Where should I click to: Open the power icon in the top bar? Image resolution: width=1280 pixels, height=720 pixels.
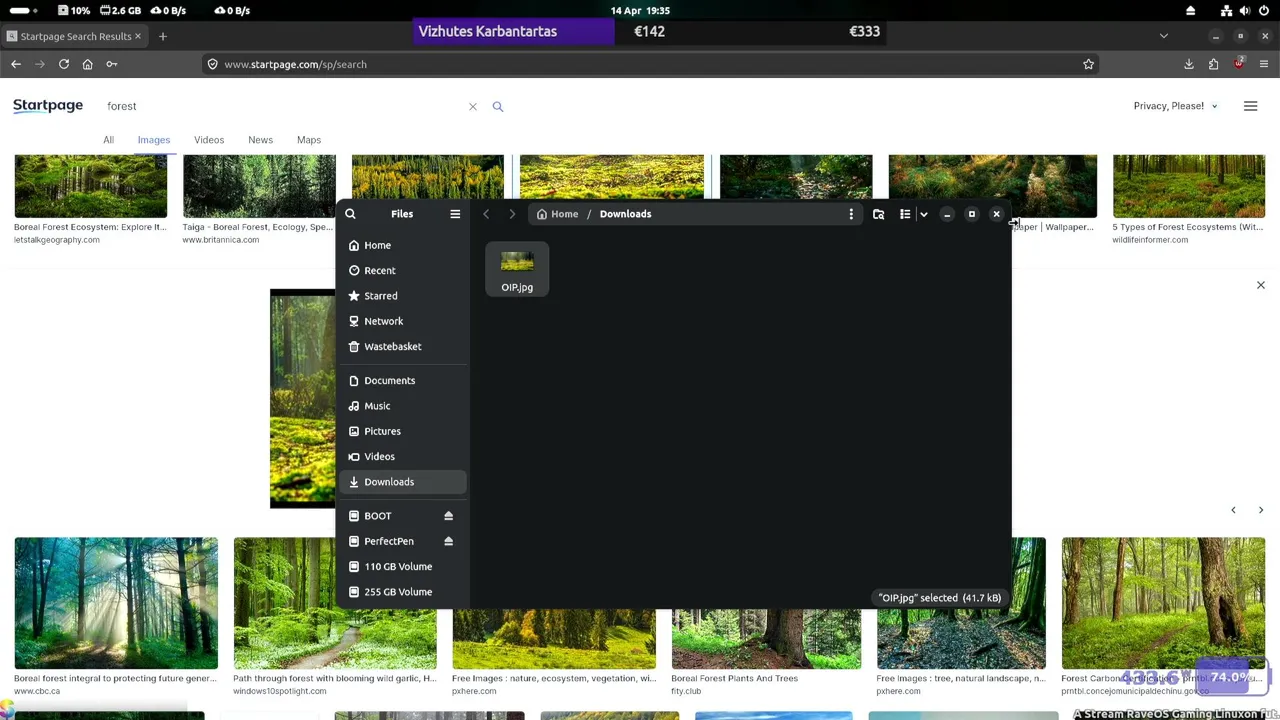1265,10
